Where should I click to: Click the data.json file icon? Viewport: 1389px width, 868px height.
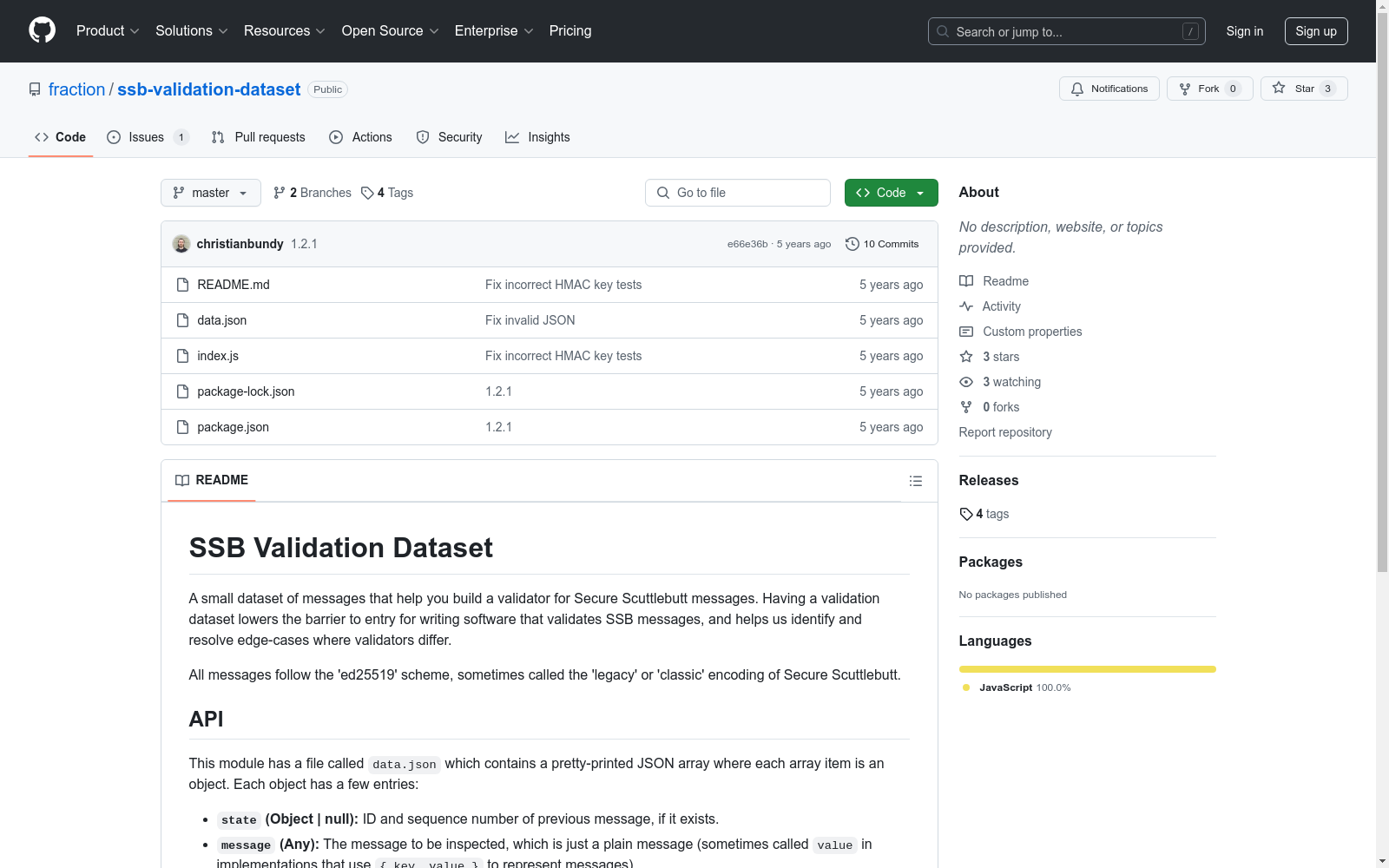182,320
